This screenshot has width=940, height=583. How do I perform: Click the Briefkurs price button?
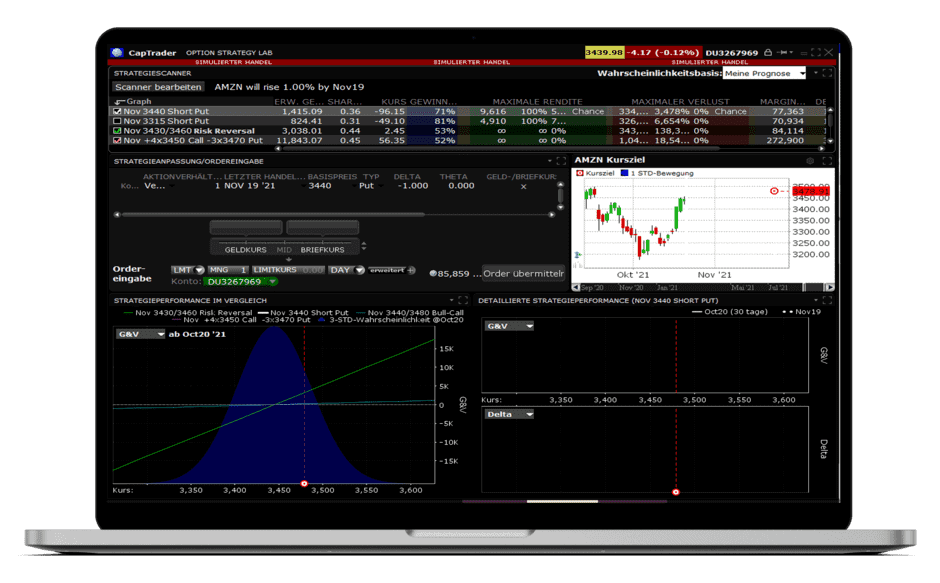(x=323, y=250)
